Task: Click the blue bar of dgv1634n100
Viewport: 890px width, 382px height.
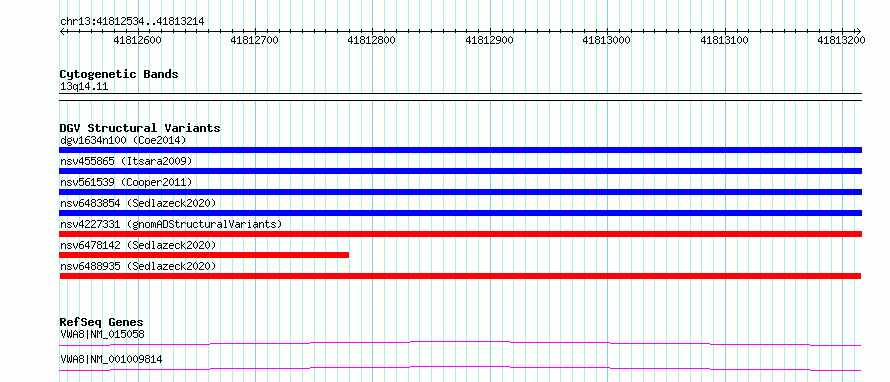Action: point(460,150)
